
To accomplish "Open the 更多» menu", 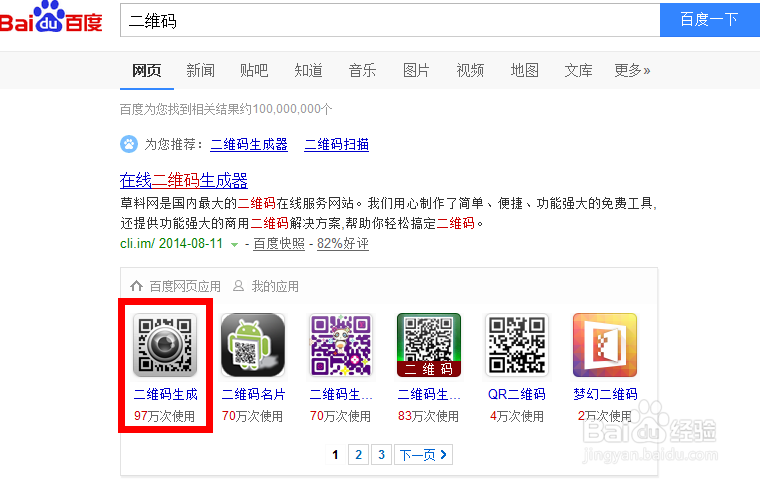I will coord(632,70).
